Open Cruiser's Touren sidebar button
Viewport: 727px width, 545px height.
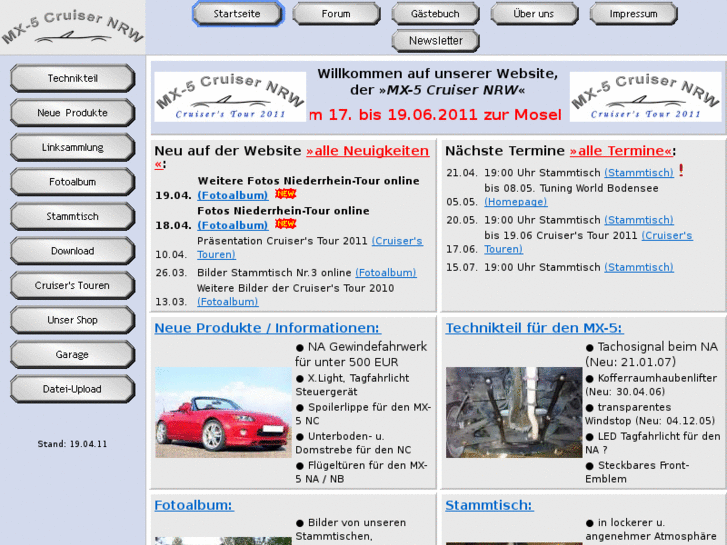tap(73, 286)
